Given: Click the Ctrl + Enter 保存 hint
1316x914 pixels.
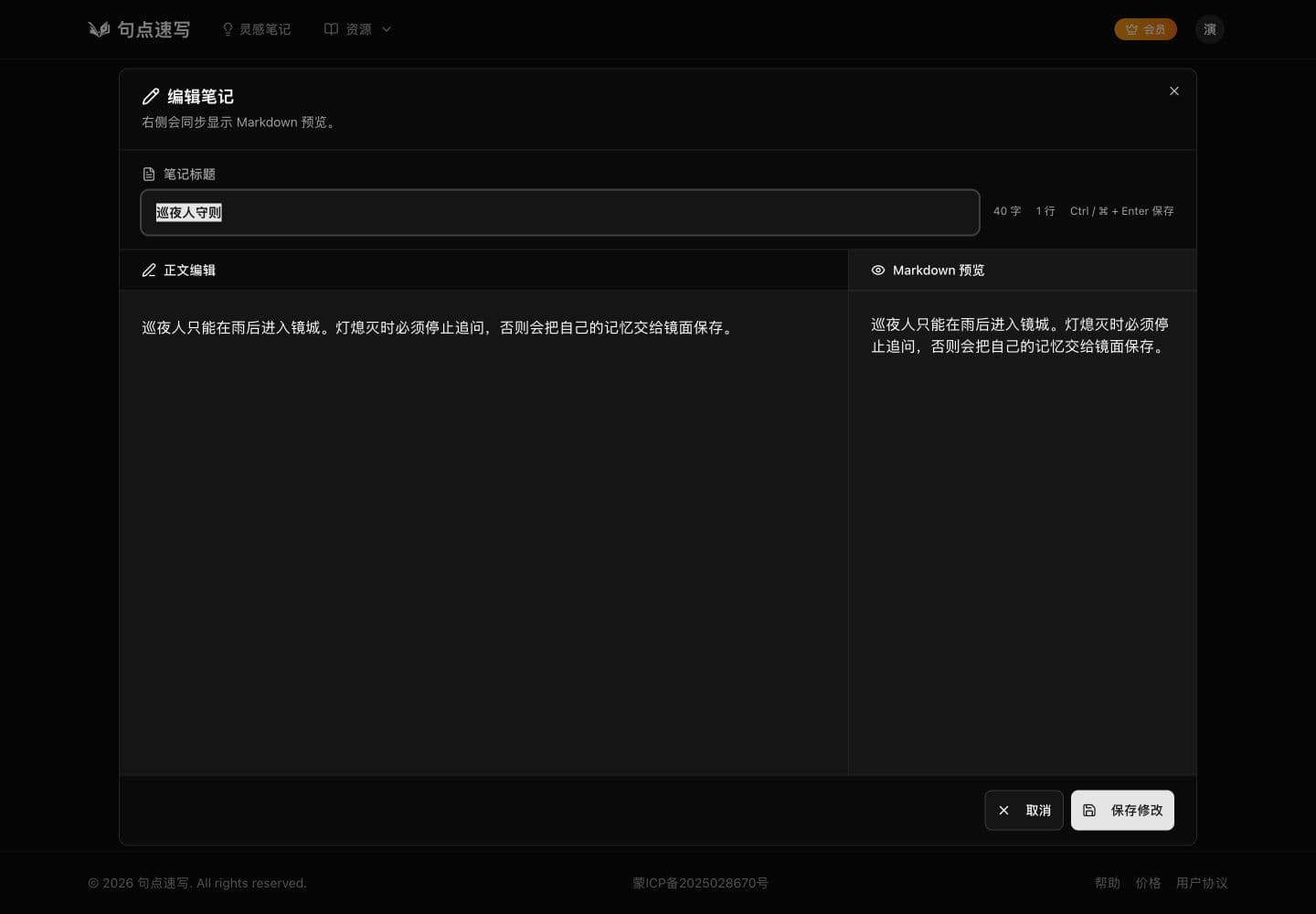Looking at the screenshot, I should (x=1122, y=211).
